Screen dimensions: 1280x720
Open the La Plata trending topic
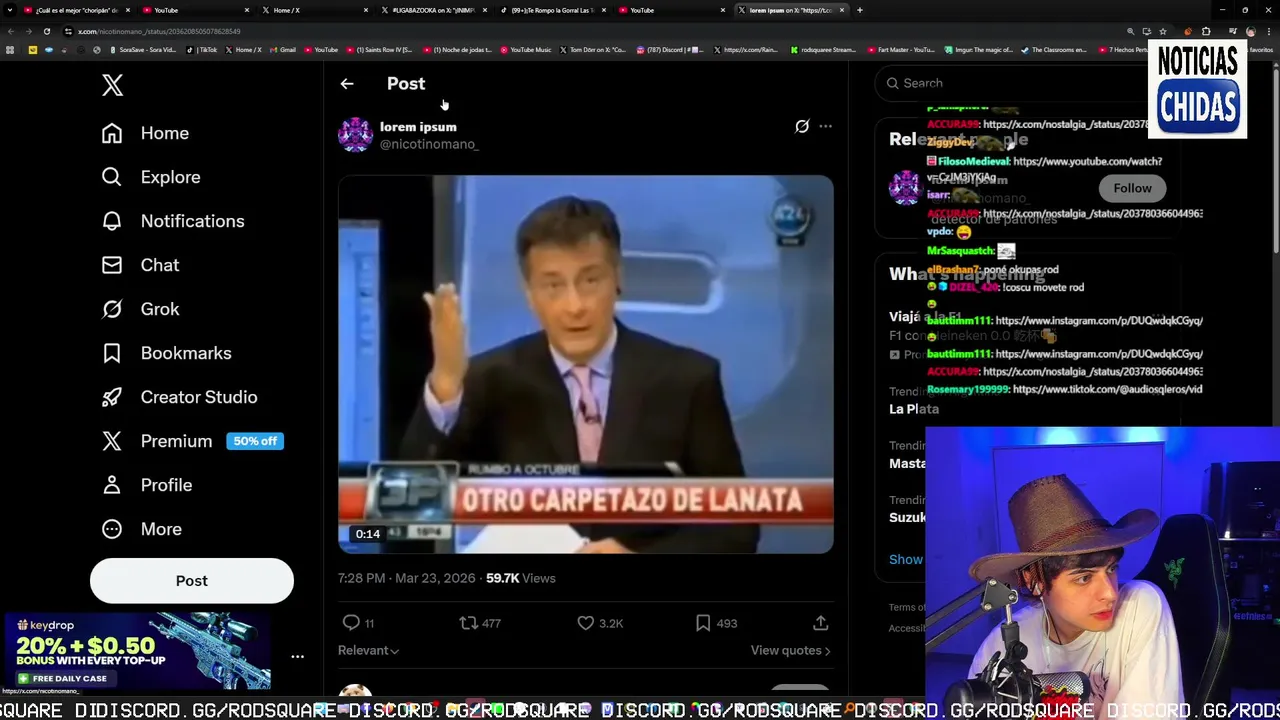coord(914,409)
